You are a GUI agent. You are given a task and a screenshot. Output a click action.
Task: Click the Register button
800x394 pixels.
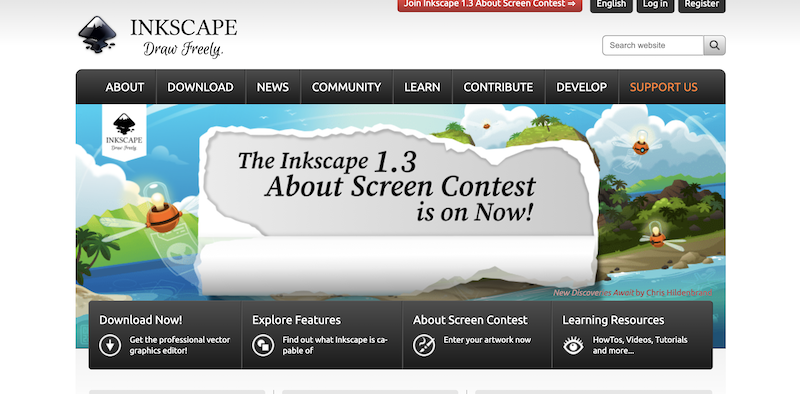pos(702,5)
